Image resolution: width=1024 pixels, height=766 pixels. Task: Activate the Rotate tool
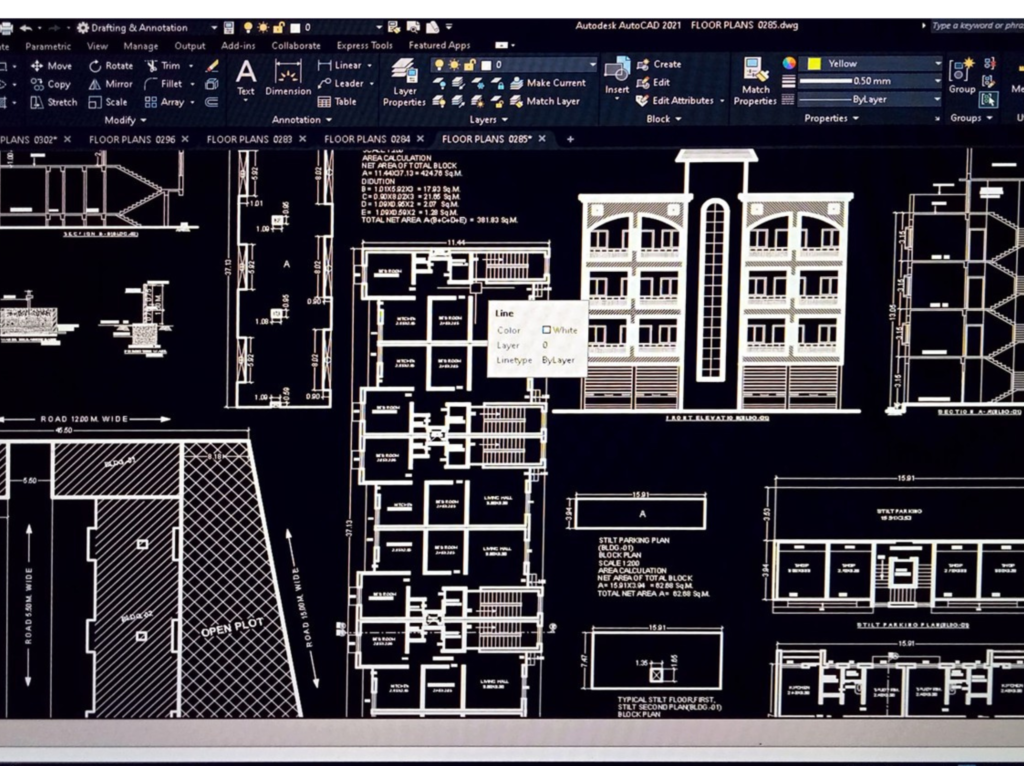[110, 66]
